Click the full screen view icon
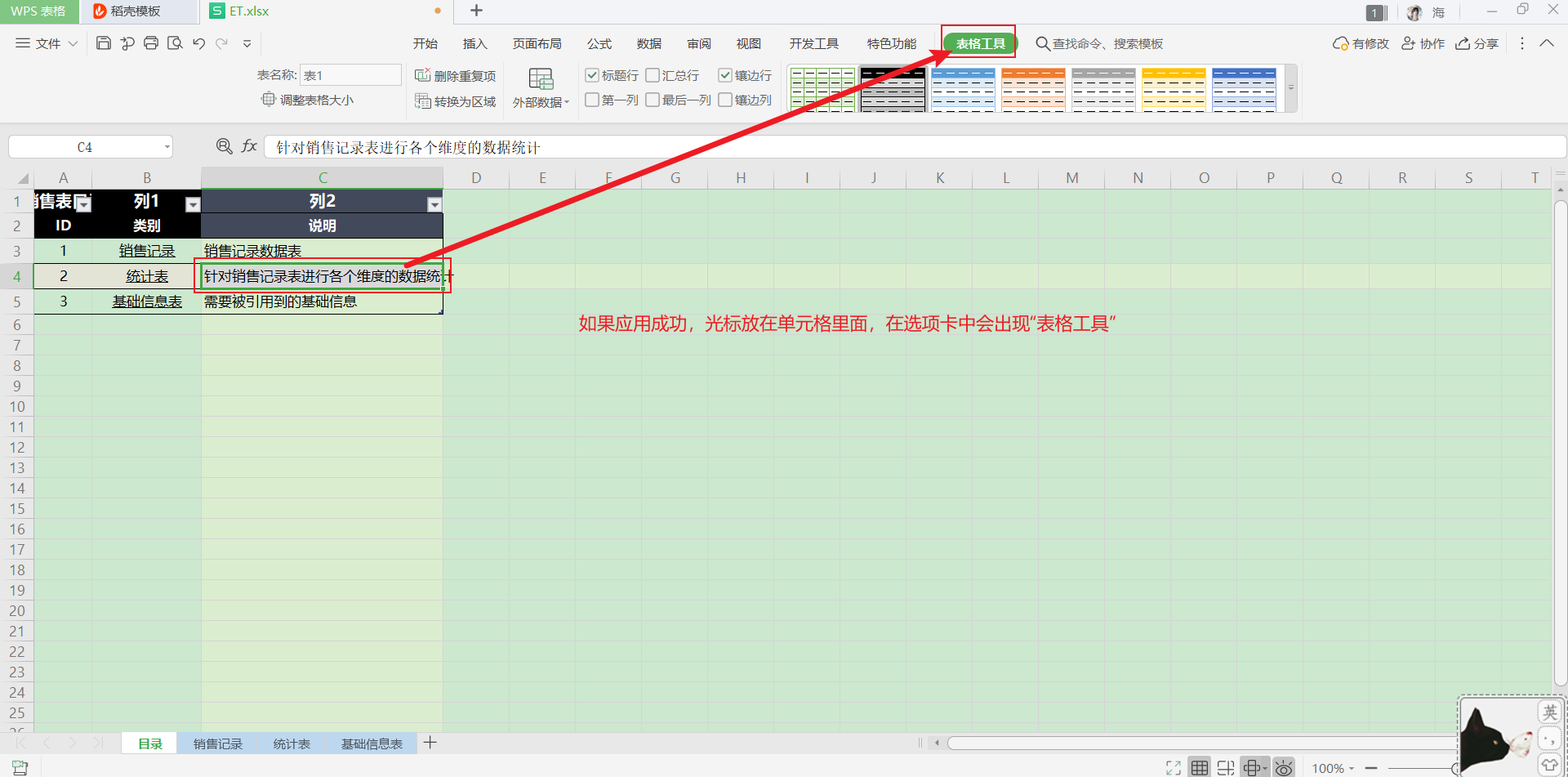1568x777 pixels. (1174, 768)
